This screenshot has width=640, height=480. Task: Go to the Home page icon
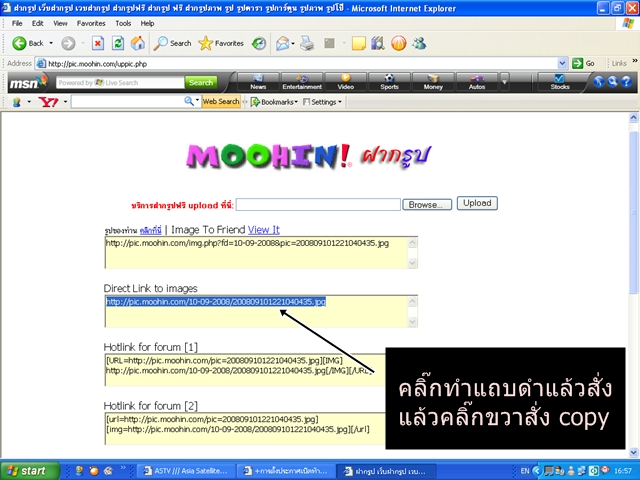(x=138, y=43)
